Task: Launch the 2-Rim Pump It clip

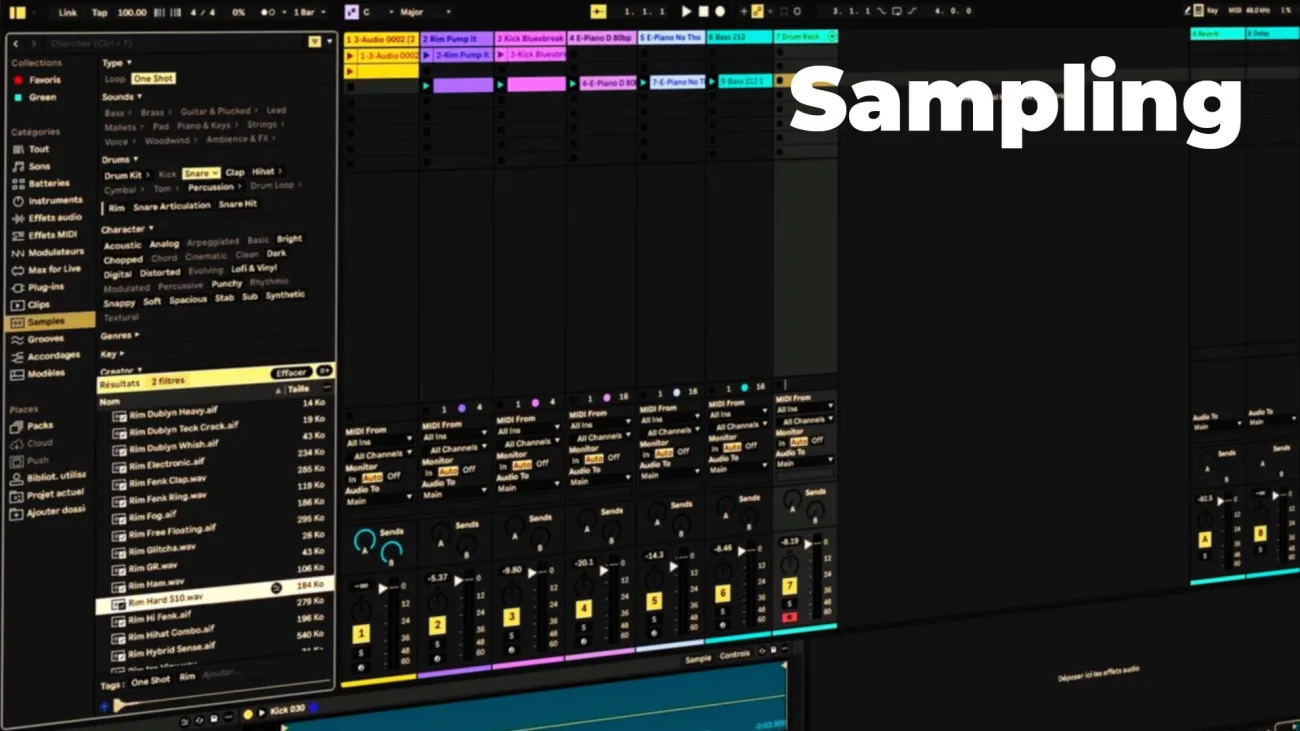Action: coord(427,55)
